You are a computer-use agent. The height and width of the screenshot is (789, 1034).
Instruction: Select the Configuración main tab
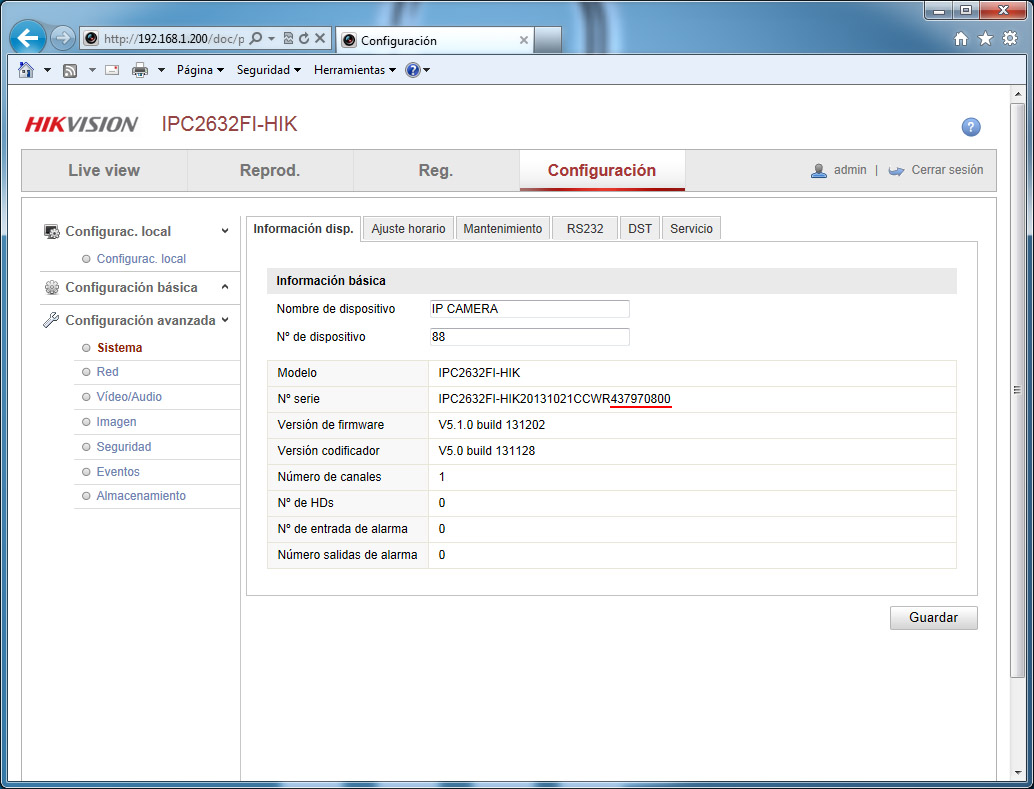602,170
